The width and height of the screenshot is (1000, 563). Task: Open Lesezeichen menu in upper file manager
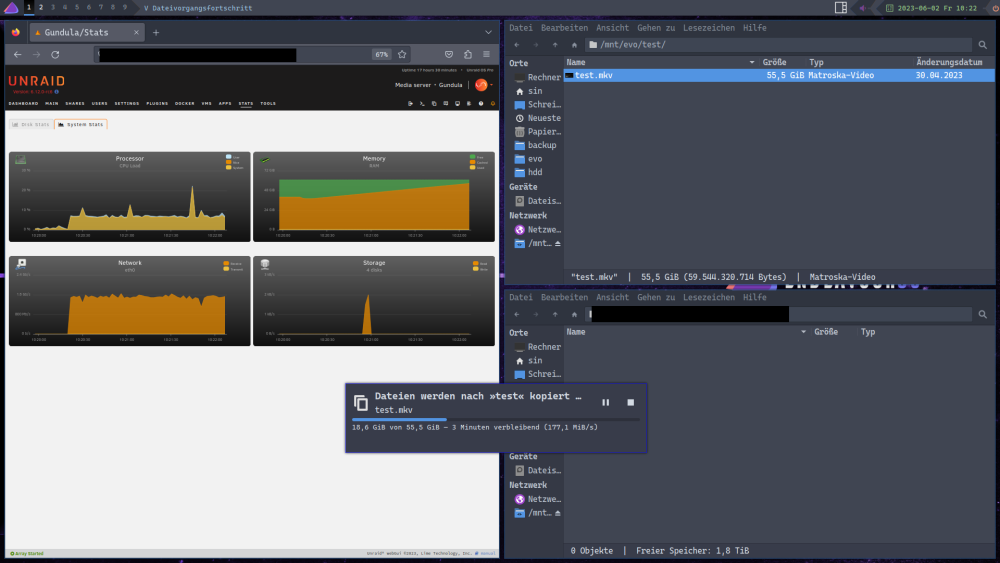(709, 28)
